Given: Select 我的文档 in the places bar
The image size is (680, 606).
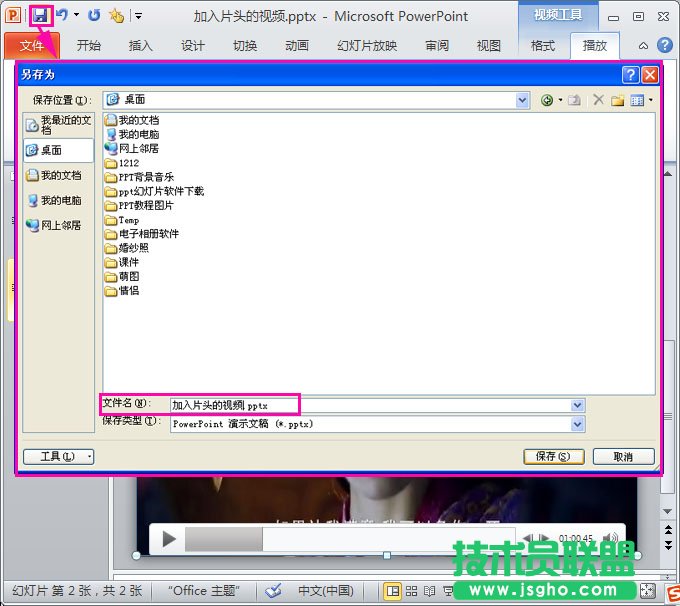Looking at the screenshot, I should point(59,175).
